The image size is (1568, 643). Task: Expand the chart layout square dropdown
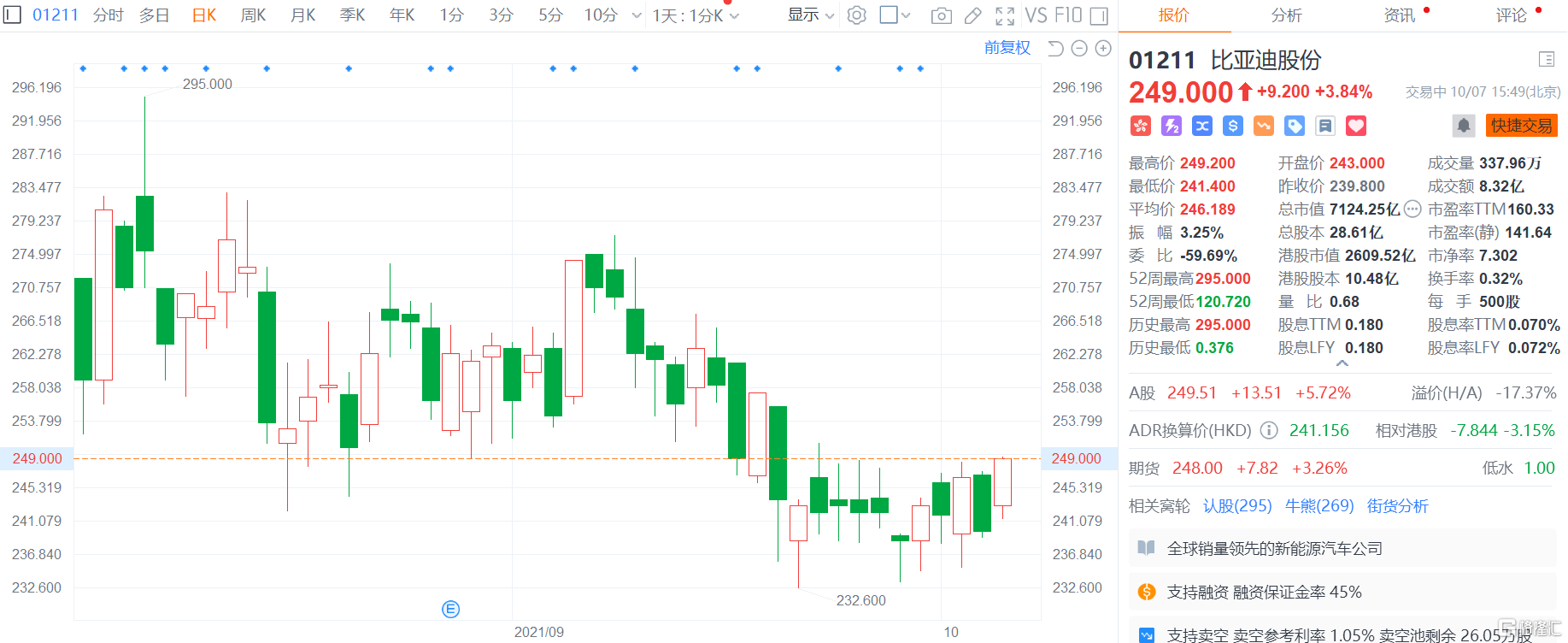(895, 15)
